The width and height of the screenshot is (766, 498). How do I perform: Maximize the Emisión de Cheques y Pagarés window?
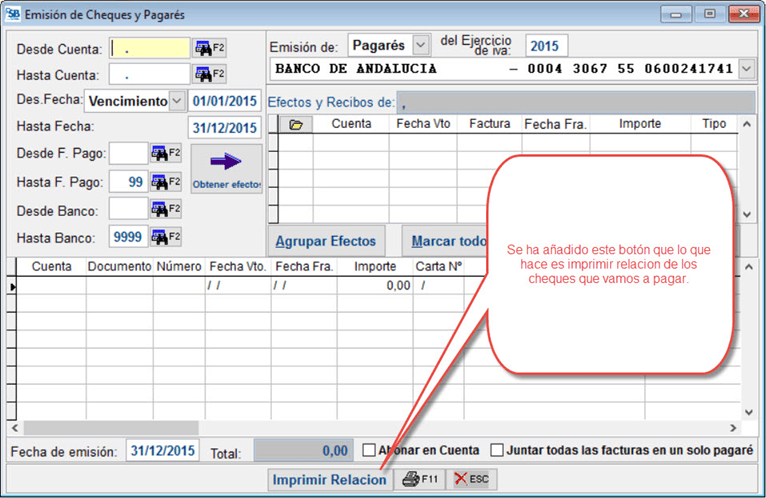click(x=709, y=14)
